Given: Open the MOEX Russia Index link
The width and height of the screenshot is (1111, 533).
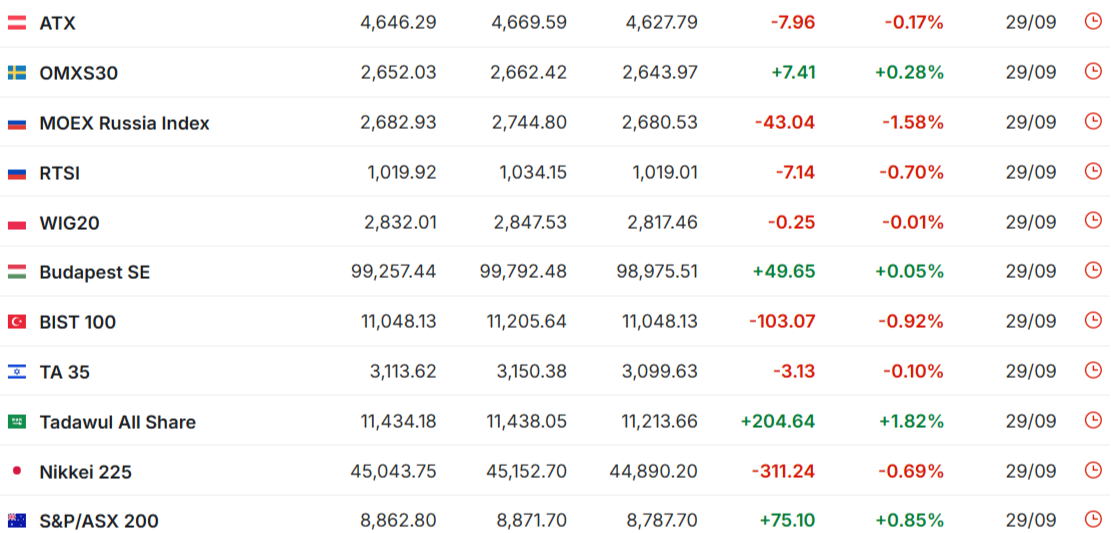Looking at the screenshot, I should (125, 123).
